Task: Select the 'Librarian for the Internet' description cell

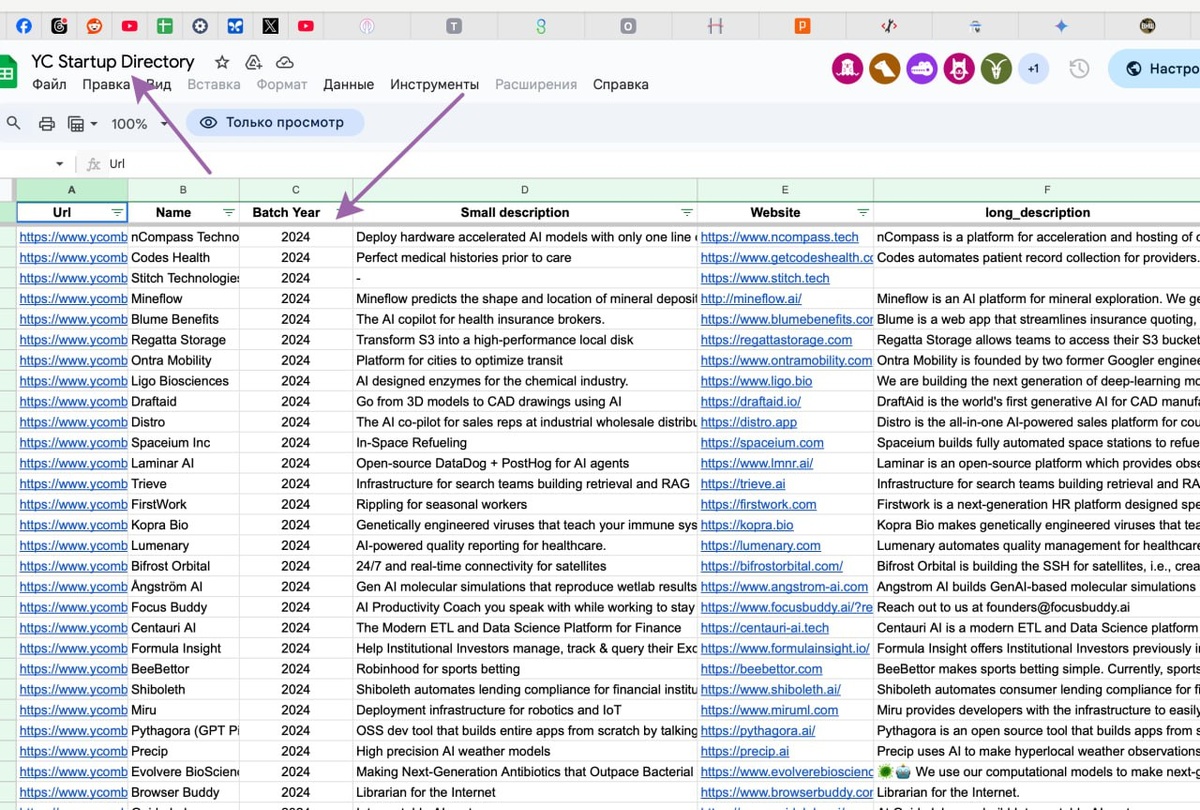Action: pos(525,792)
